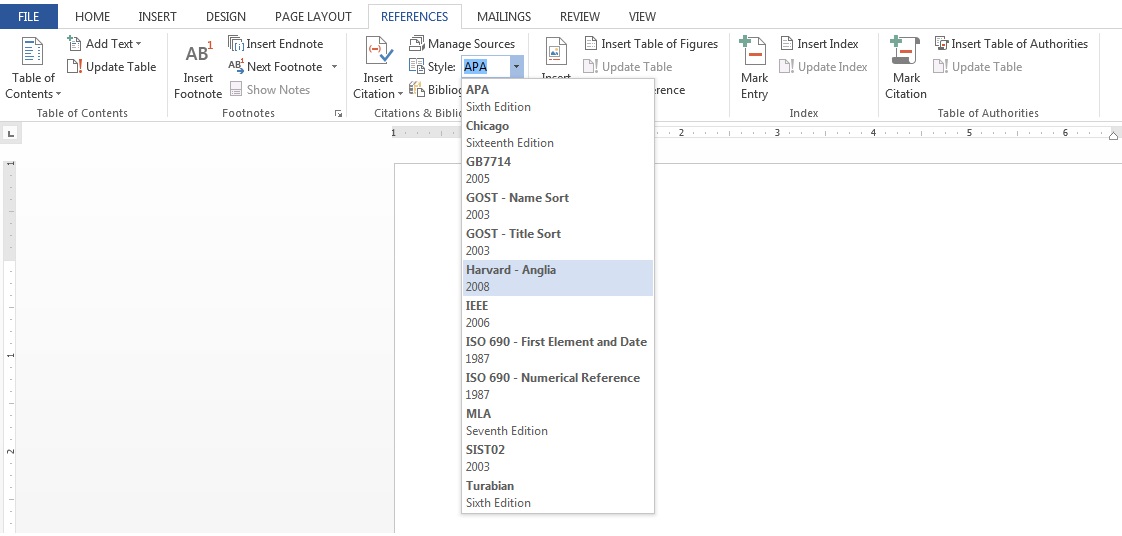Open the Next Footnote dropdown arrow

(334, 67)
